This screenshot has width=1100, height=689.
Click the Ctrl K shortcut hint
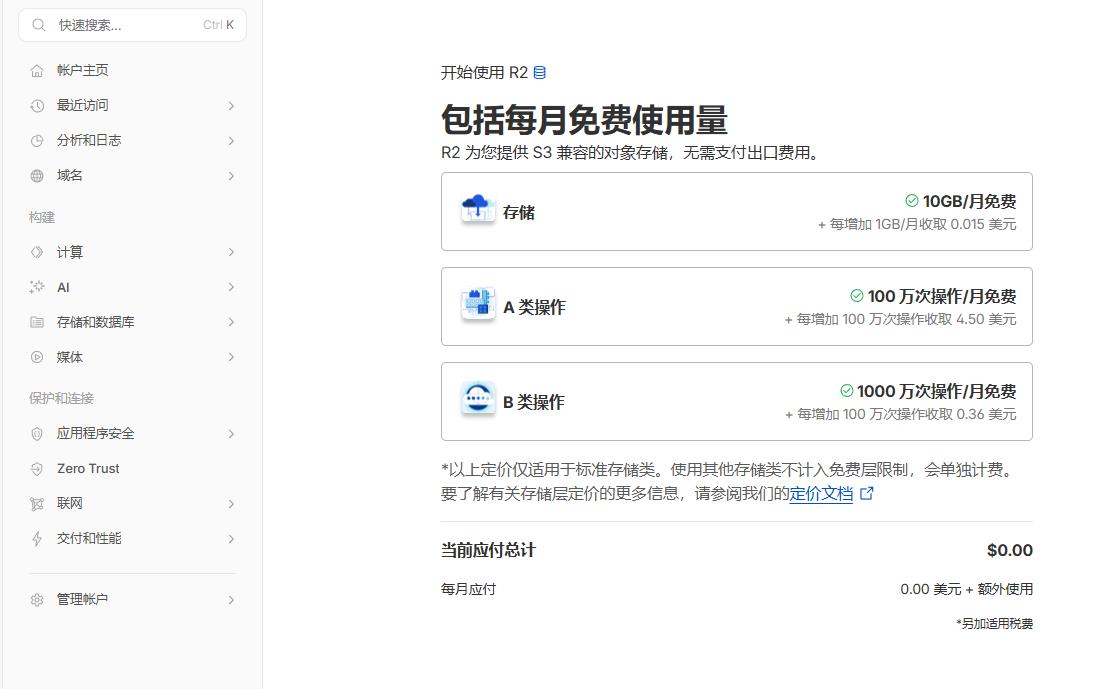[x=219, y=25]
